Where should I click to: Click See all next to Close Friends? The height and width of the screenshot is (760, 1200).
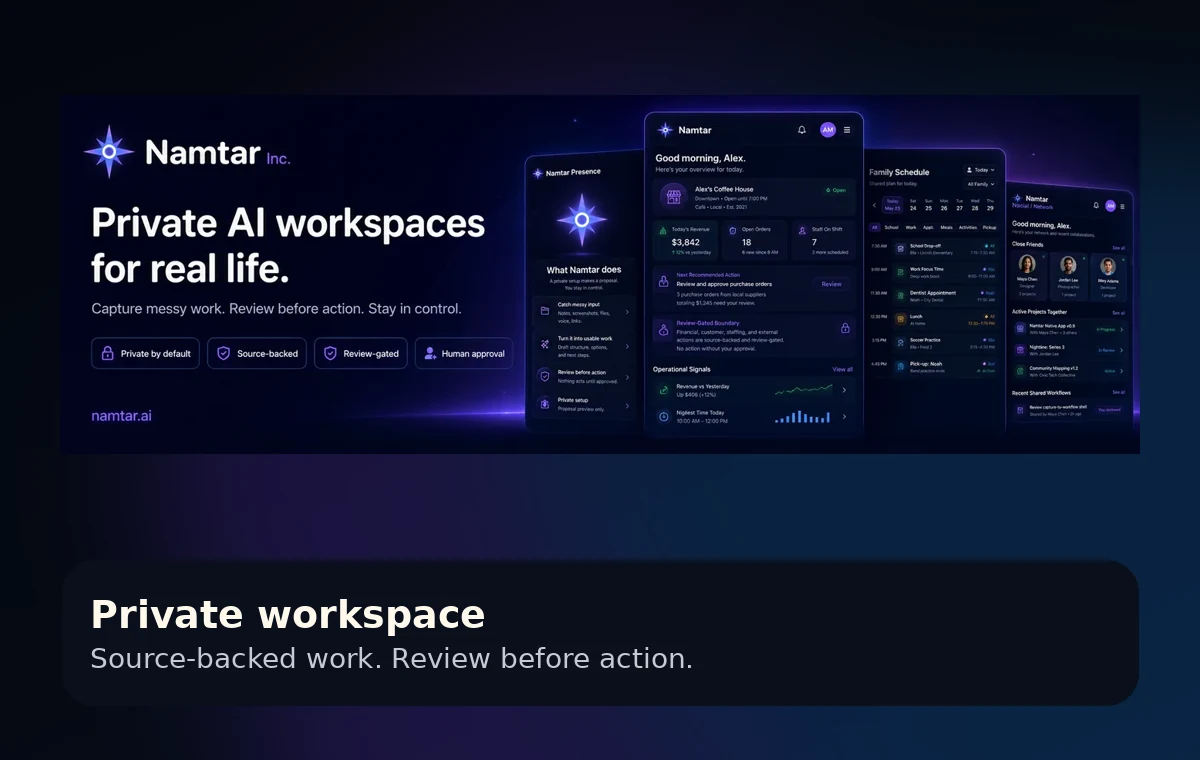(x=1119, y=248)
